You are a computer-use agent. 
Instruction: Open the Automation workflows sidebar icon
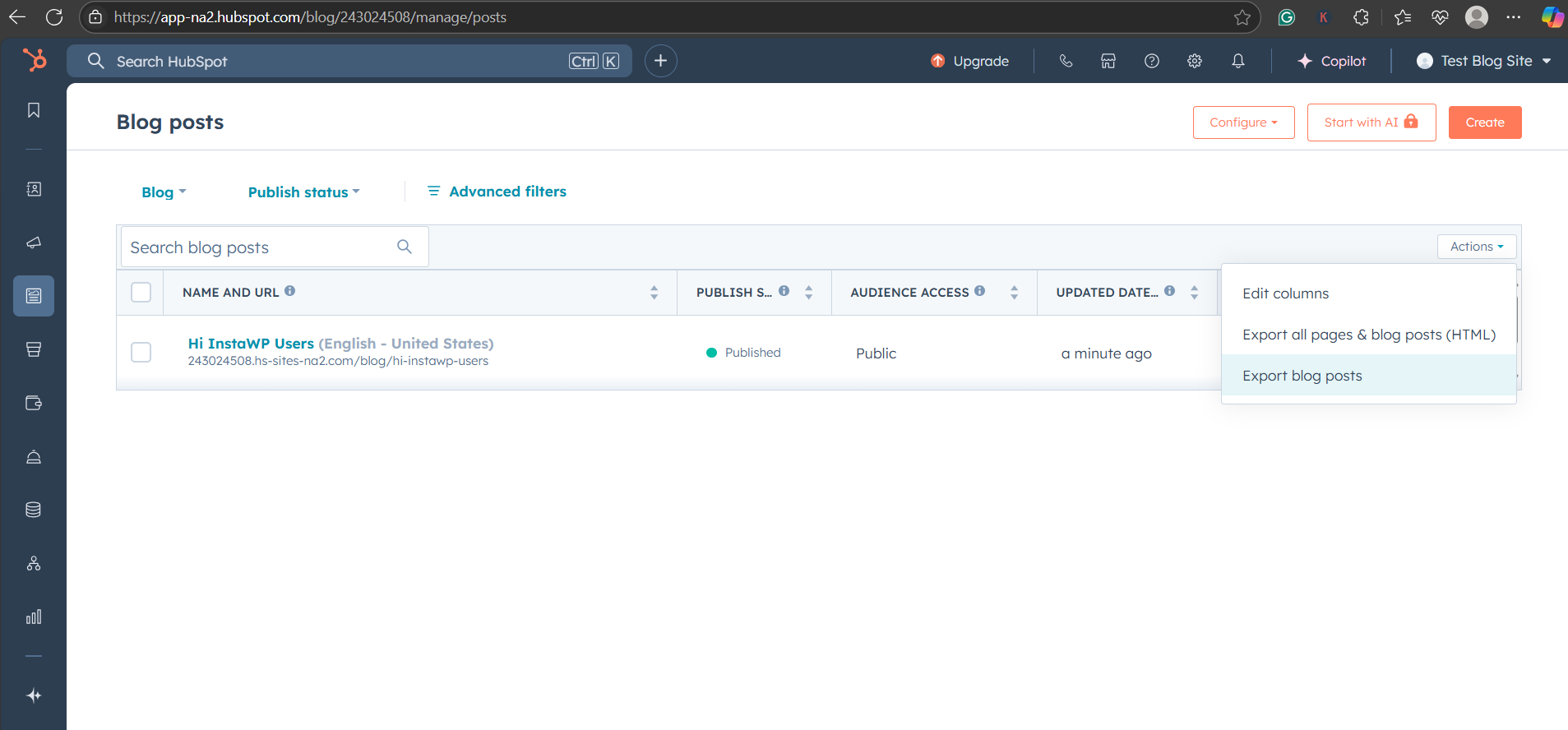pos(34,563)
